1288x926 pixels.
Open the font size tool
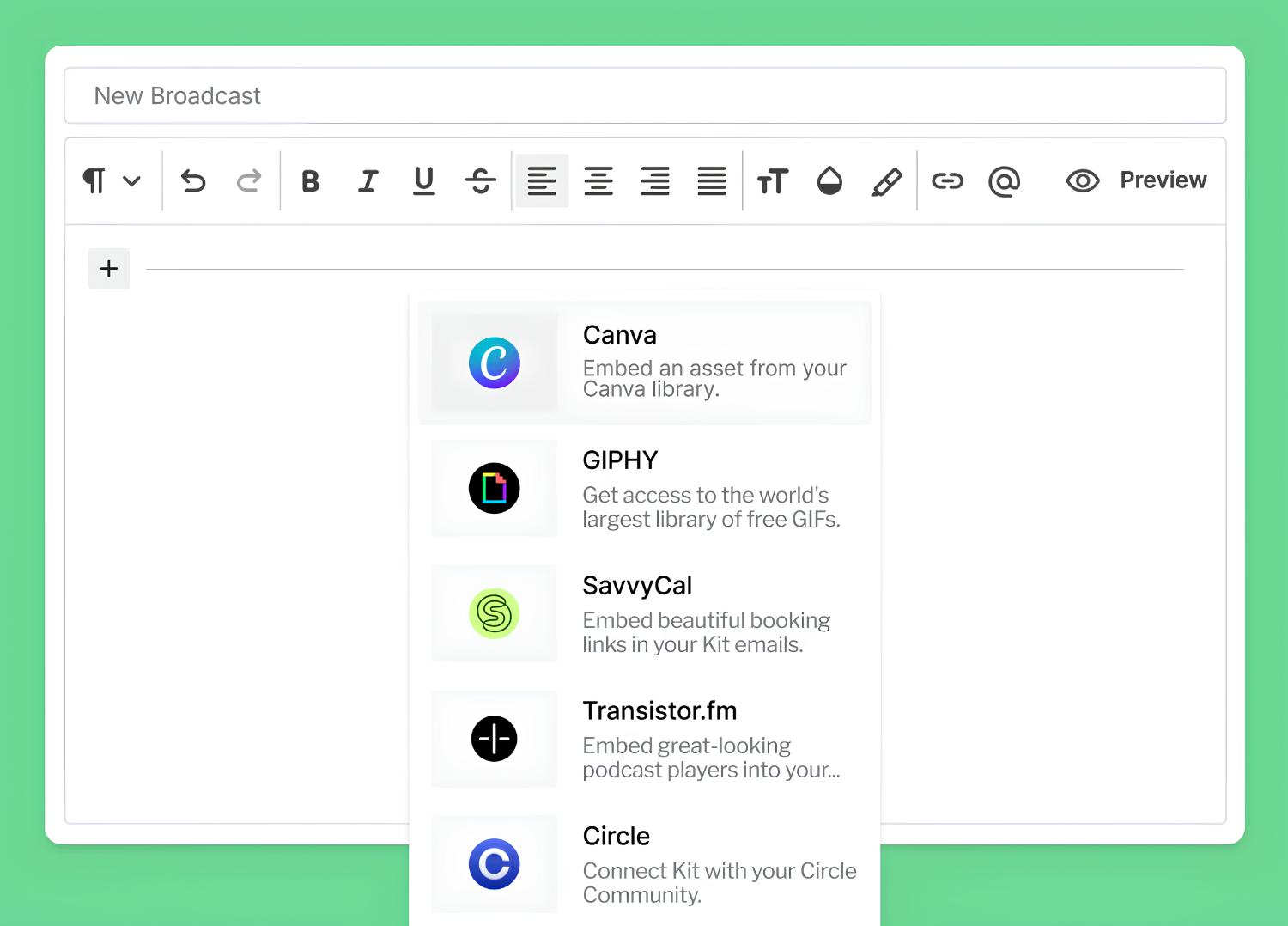[x=773, y=181]
